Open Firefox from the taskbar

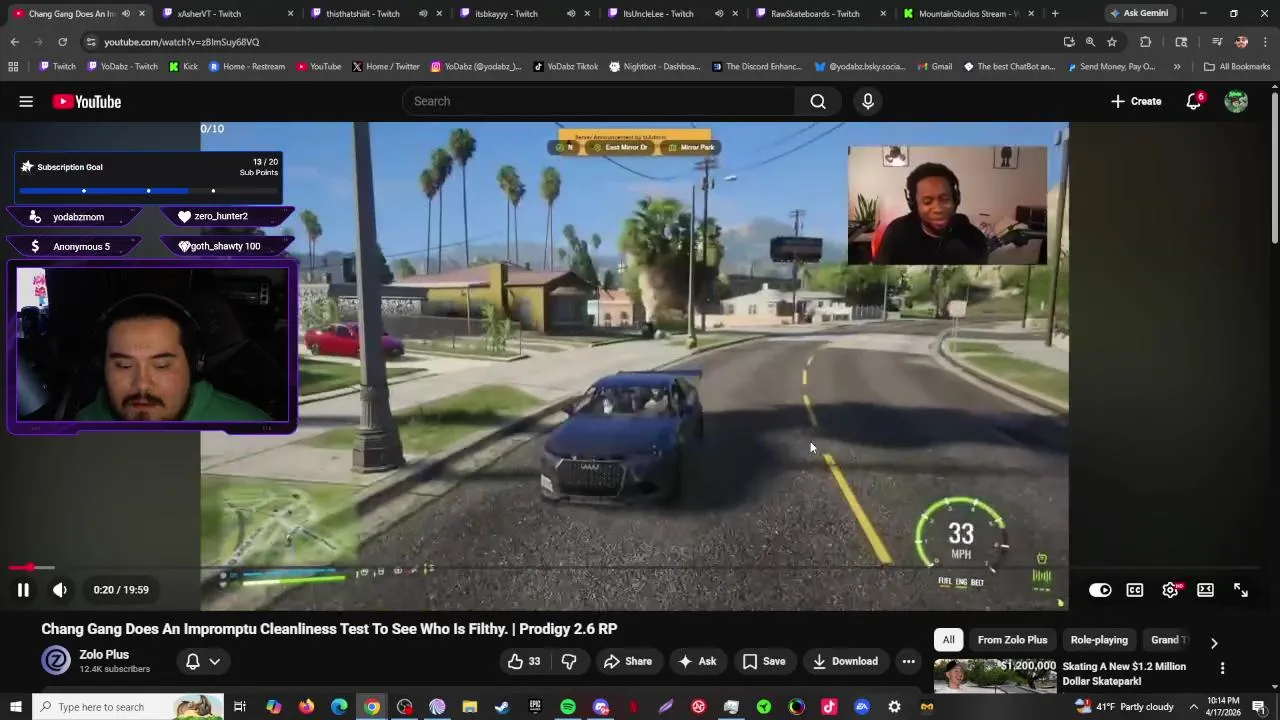click(x=306, y=707)
